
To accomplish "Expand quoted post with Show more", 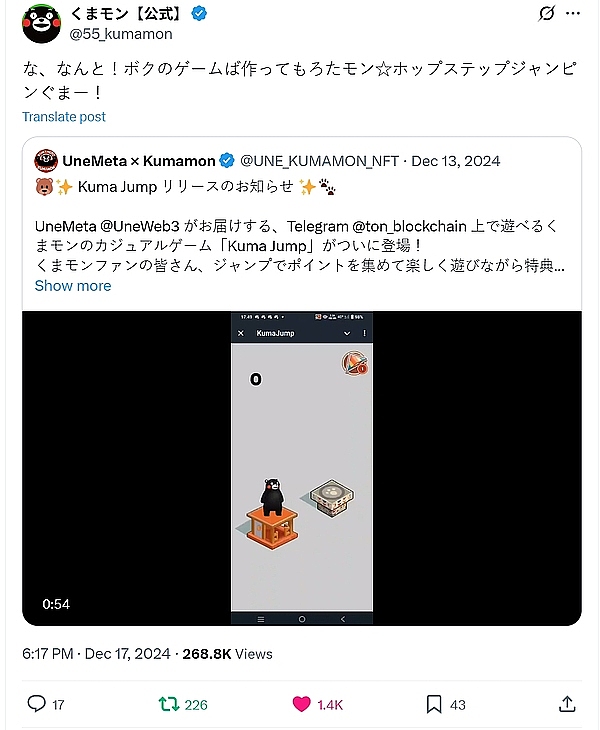I will coord(73,285).
